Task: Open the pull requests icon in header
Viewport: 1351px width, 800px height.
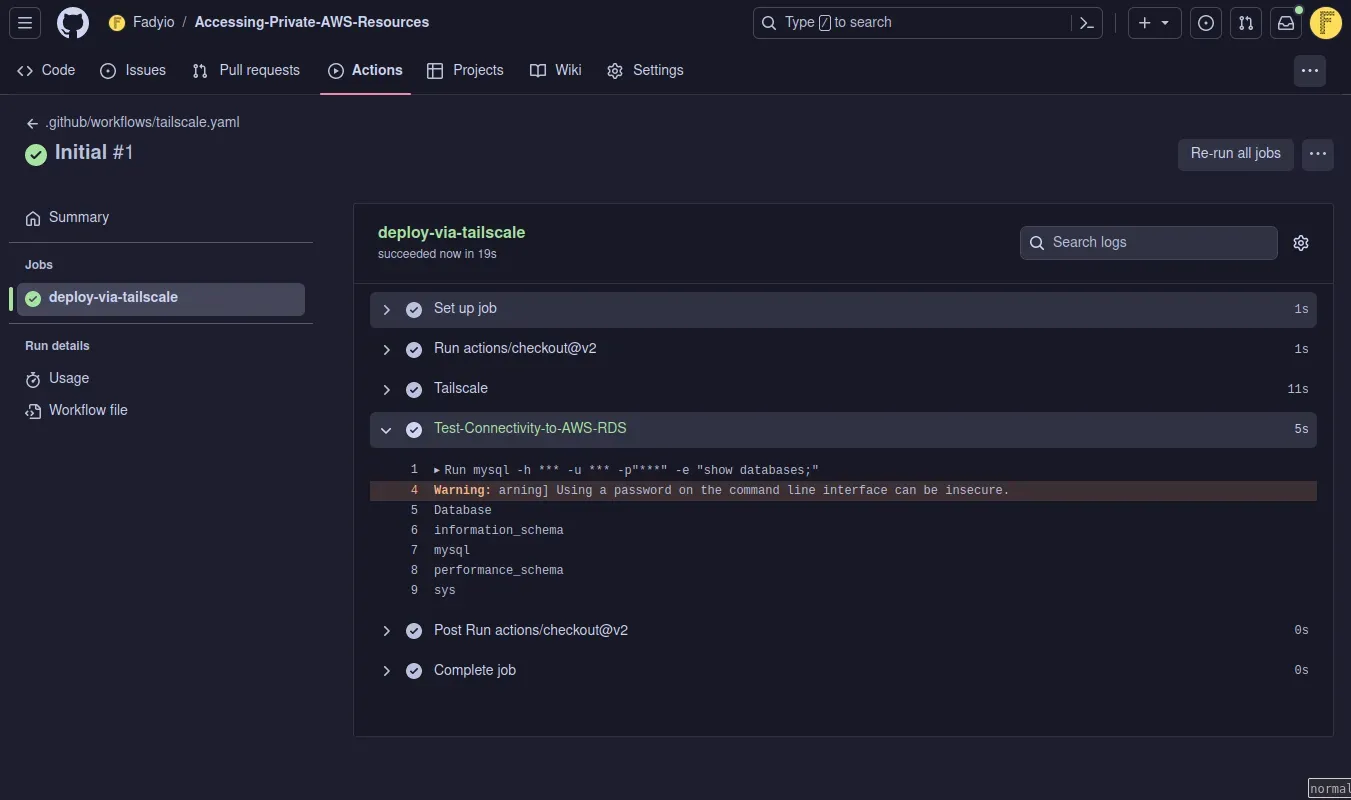Action: (x=1246, y=23)
